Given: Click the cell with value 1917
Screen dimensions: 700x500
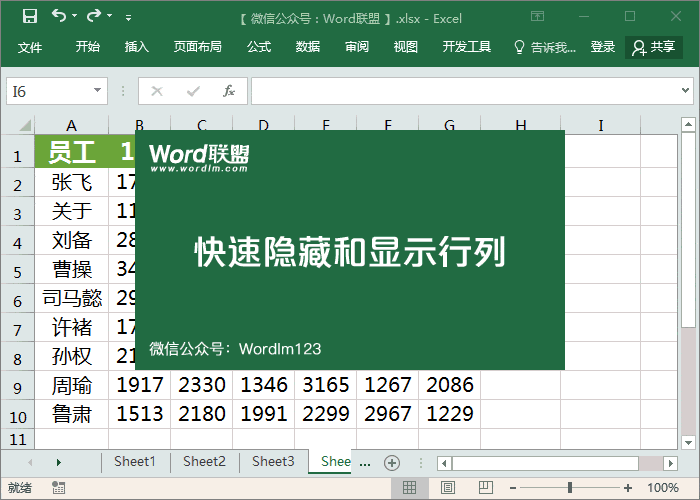Looking at the screenshot, I should click(x=139, y=385).
